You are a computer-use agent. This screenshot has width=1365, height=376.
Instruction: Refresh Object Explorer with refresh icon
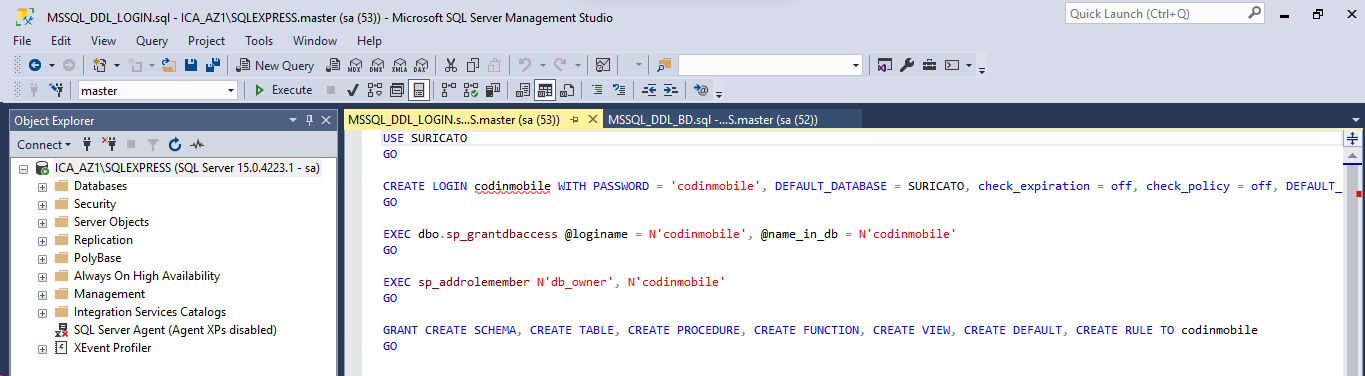175,144
